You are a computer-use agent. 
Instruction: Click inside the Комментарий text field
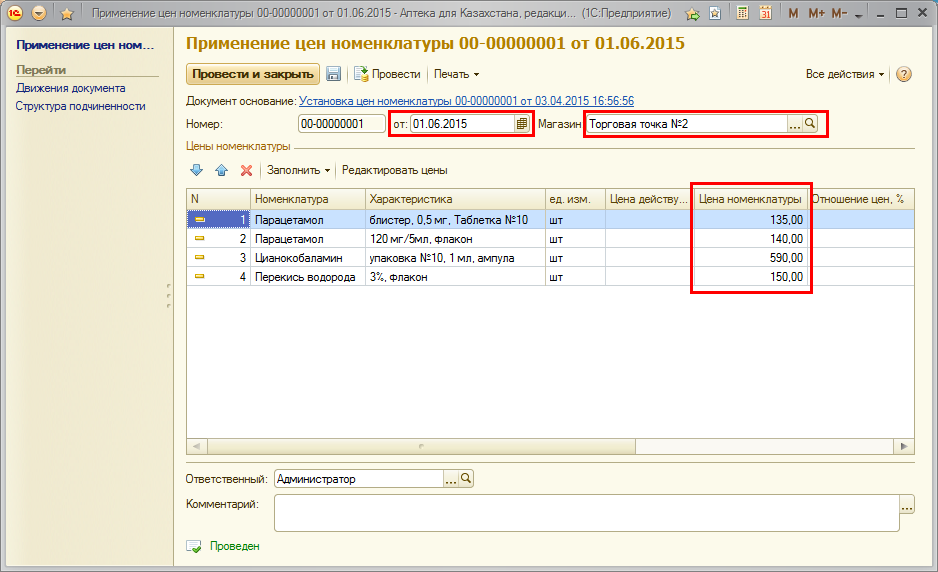(586, 513)
